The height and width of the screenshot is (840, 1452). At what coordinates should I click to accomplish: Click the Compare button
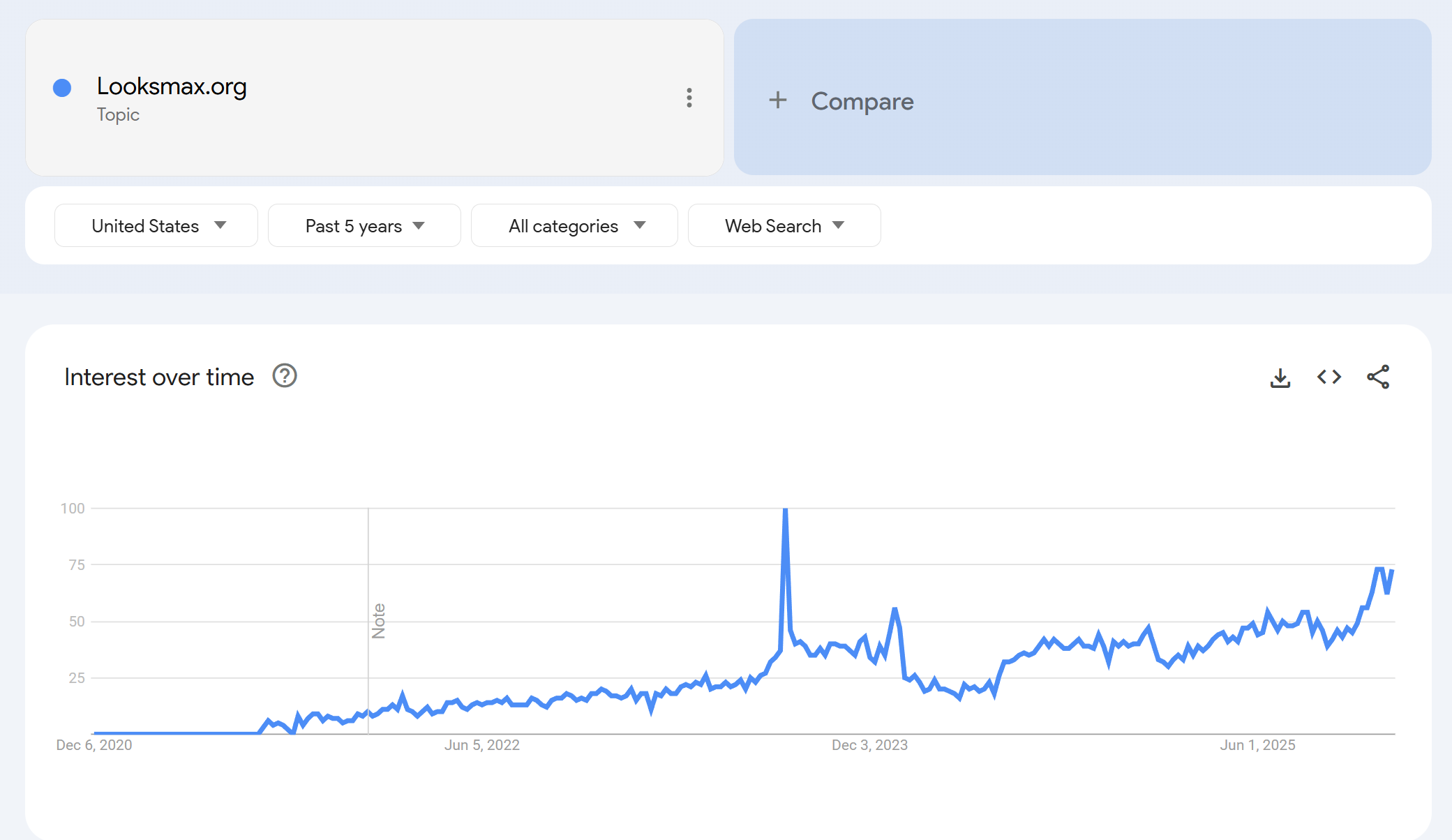point(862,101)
